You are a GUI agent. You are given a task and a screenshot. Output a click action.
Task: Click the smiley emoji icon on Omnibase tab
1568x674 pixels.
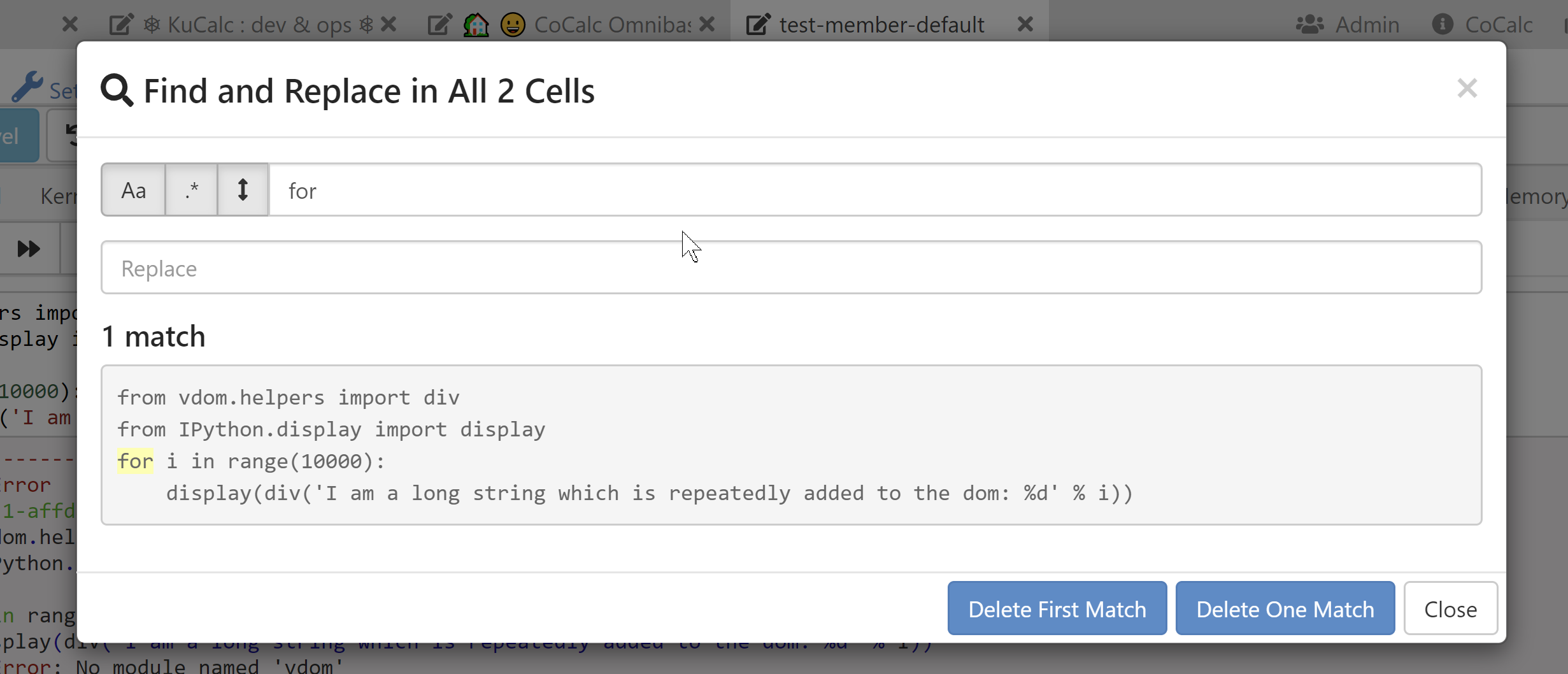tap(513, 25)
